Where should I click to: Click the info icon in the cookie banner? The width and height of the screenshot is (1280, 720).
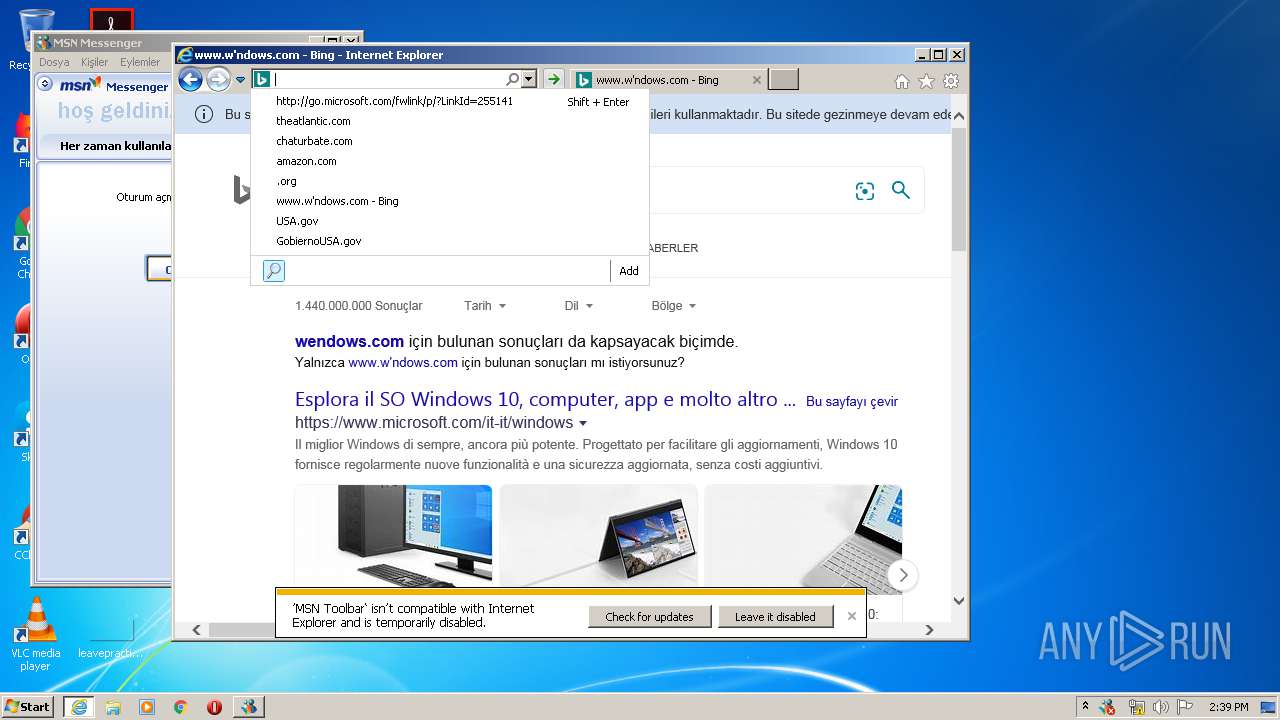click(x=204, y=114)
